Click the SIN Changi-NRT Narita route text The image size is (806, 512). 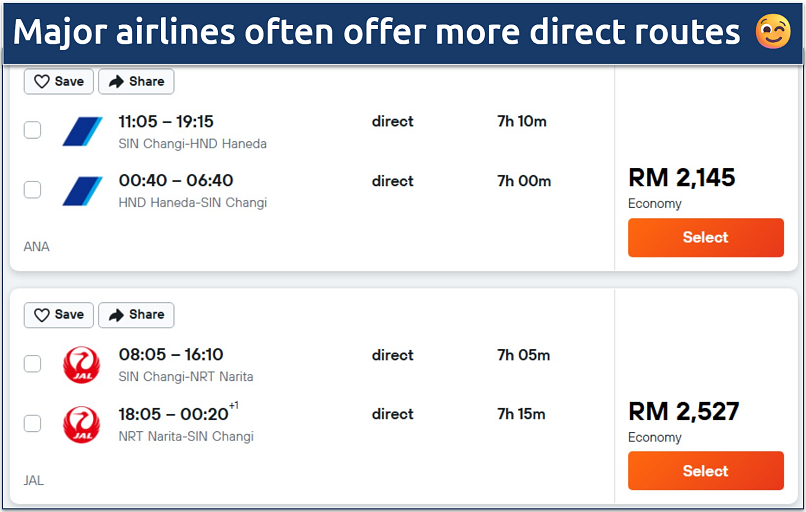pyautogui.click(x=185, y=377)
